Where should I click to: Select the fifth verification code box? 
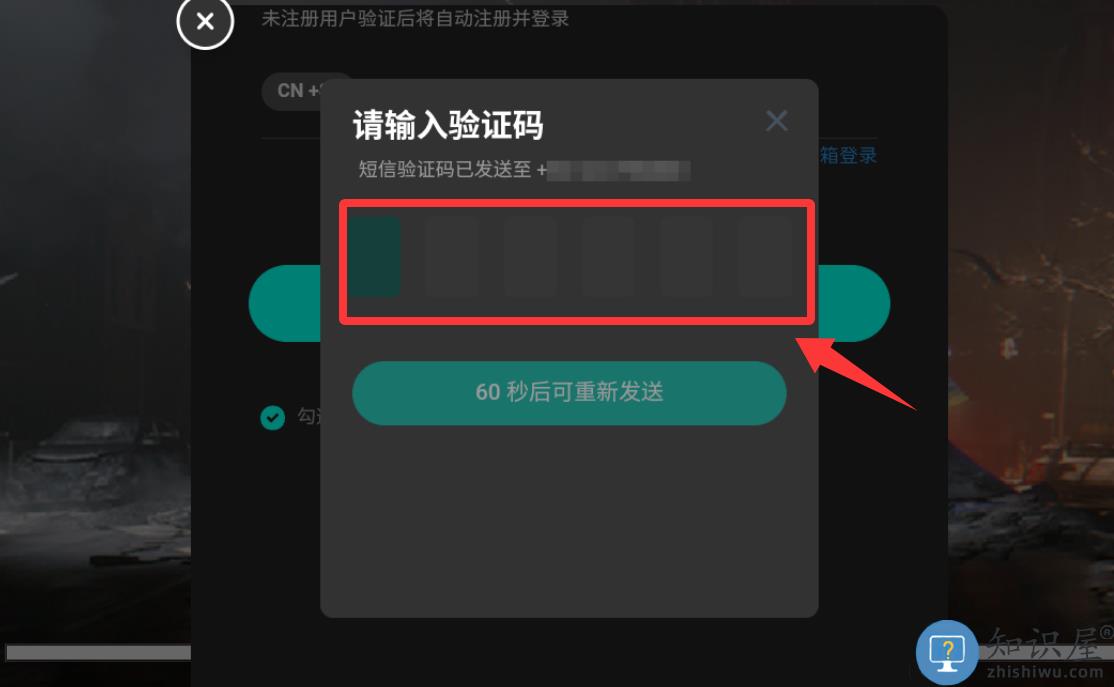(x=686, y=256)
